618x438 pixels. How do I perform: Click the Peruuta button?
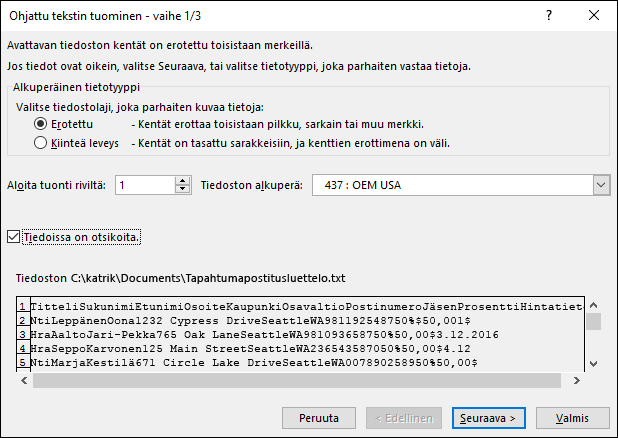pos(318,418)
